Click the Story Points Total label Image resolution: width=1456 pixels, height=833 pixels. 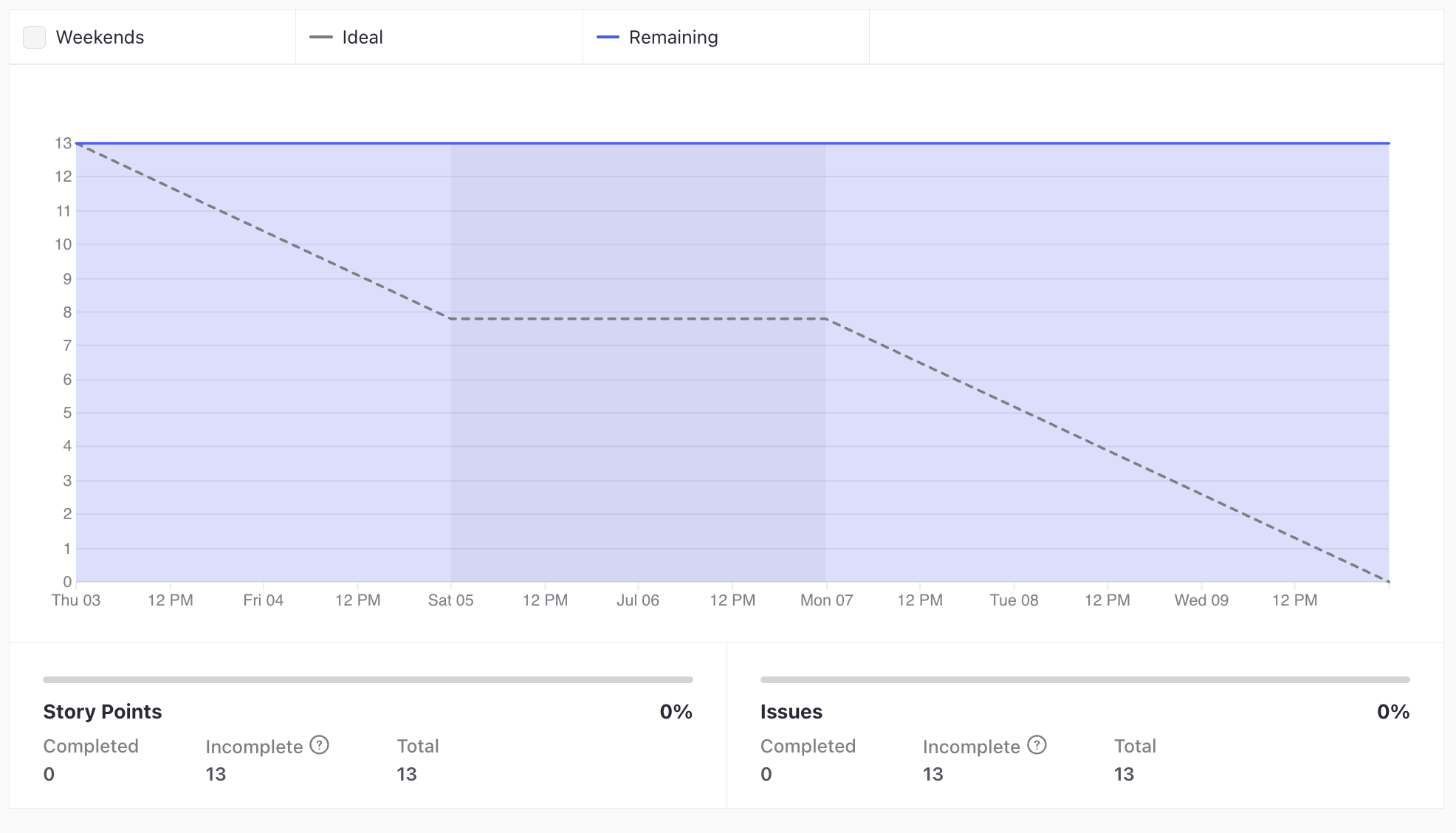tap(418, 746)
